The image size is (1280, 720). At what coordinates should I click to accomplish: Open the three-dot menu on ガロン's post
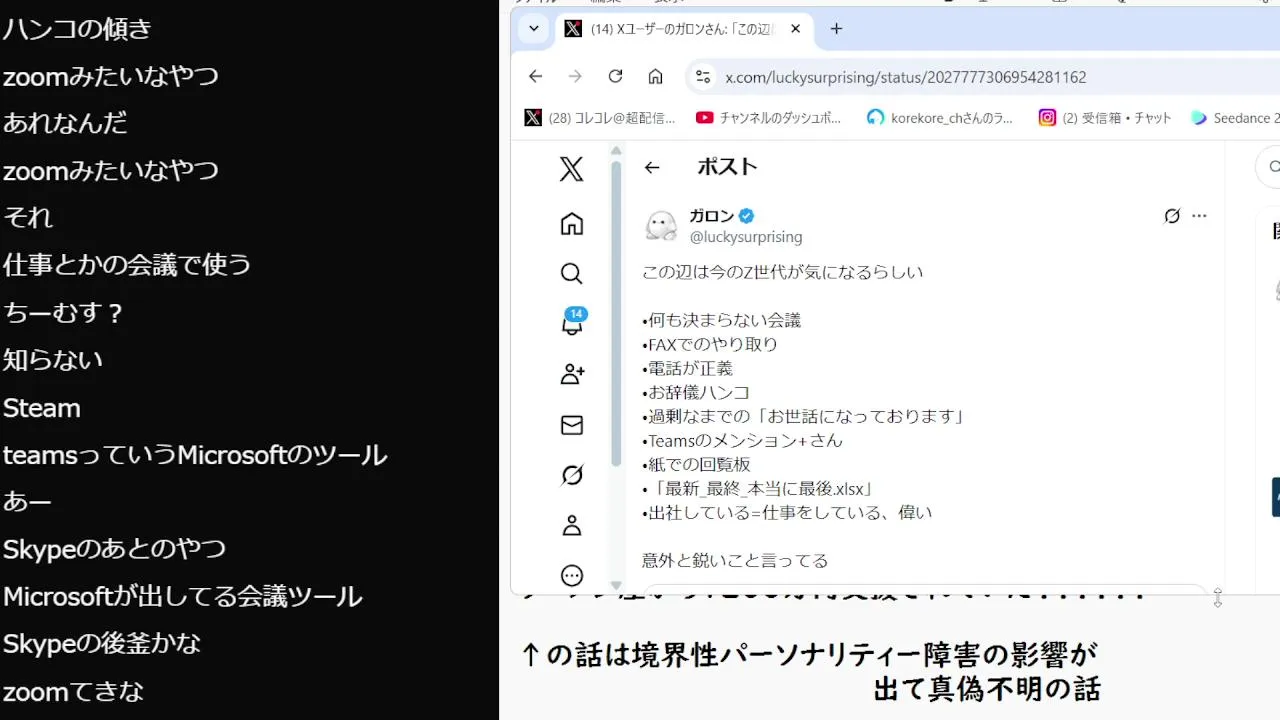[1200, 216]
